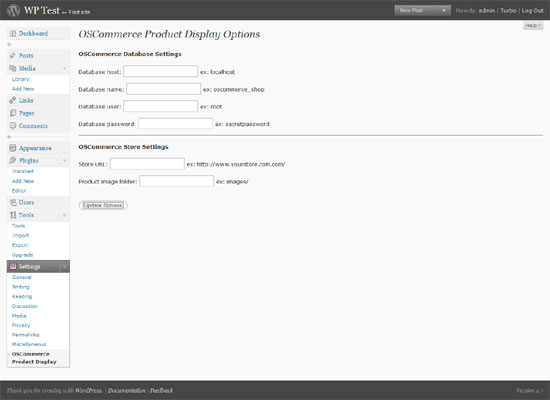Click the WordPress footer link
The height and width of the screenshot is (400, 550).
[x=88, y=391]
